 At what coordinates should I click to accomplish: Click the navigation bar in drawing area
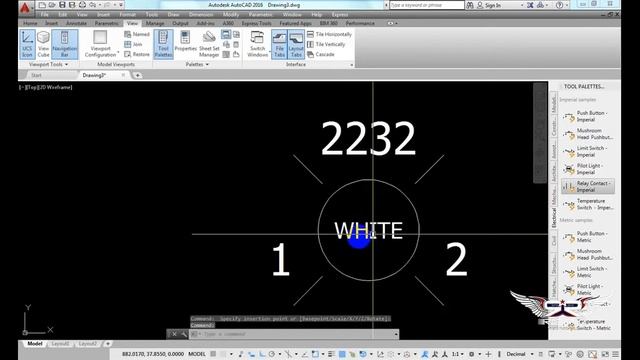(x=540, y=133)
